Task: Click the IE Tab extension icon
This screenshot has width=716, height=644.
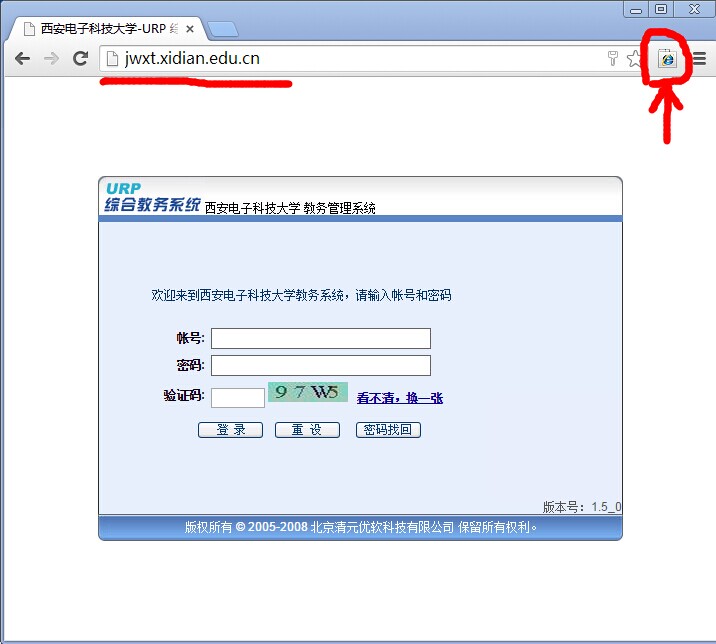Action: pyautogui.click(x=667, y=59)
